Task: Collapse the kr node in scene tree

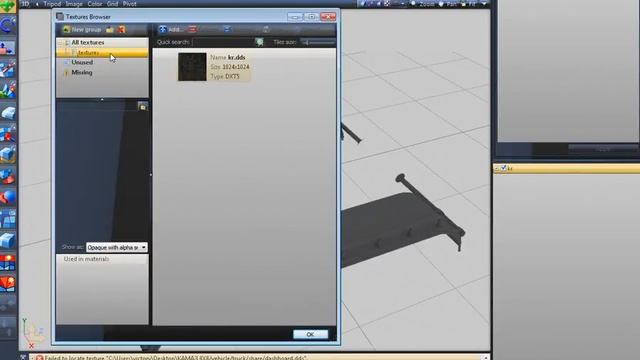Action: click(497, 168)
